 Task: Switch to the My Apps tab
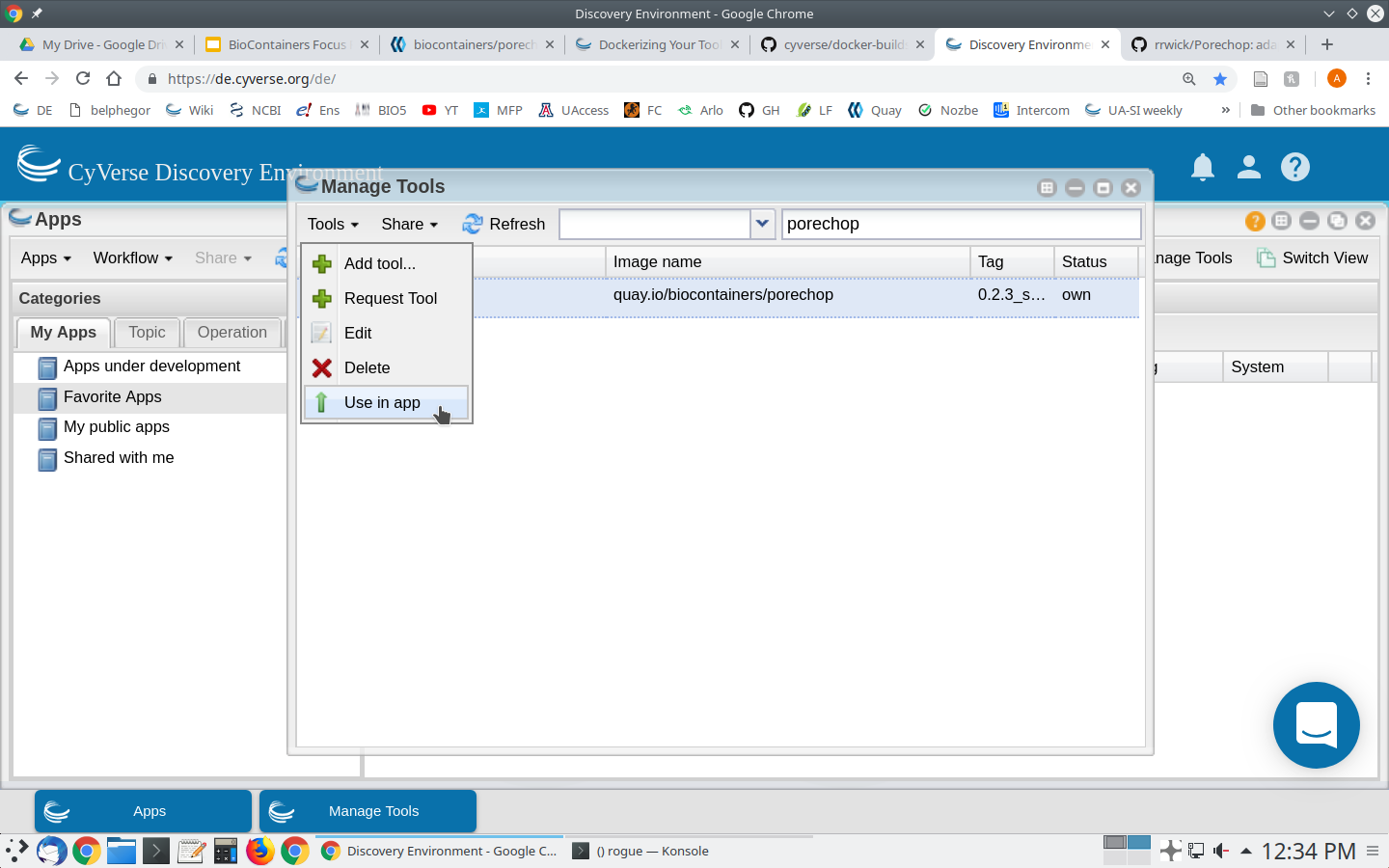click(64, 332)
